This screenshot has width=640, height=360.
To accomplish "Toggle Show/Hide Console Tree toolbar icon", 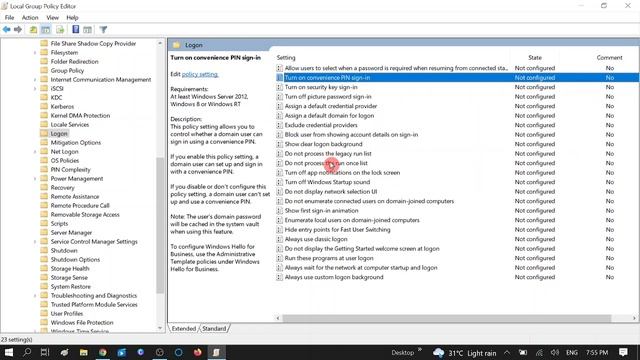I will pos(46,29).
